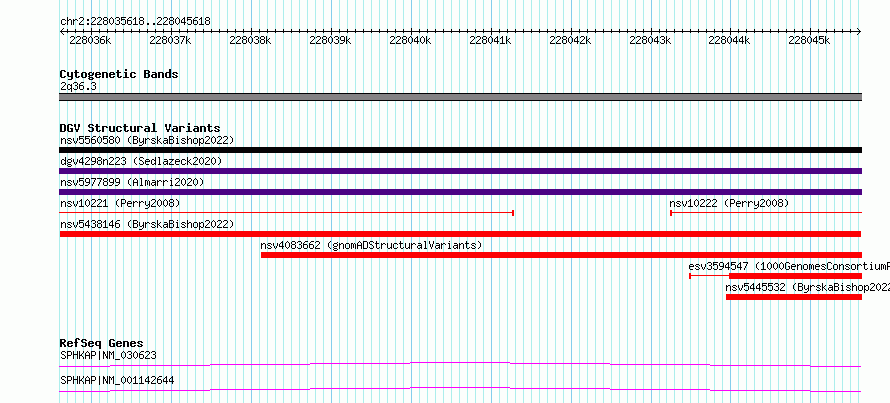This screenshot has width=890, height=403.
Task: Select SPHKAP NM_001142644 gene track line
Action: [460, 389]
